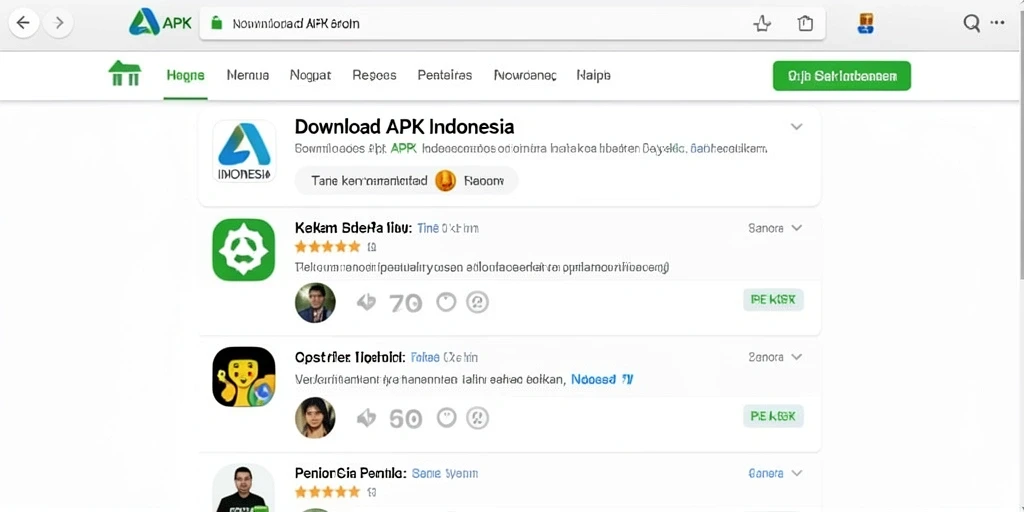Click the star rating in the Kekam Sdeña row

click(x=327, y=247)
